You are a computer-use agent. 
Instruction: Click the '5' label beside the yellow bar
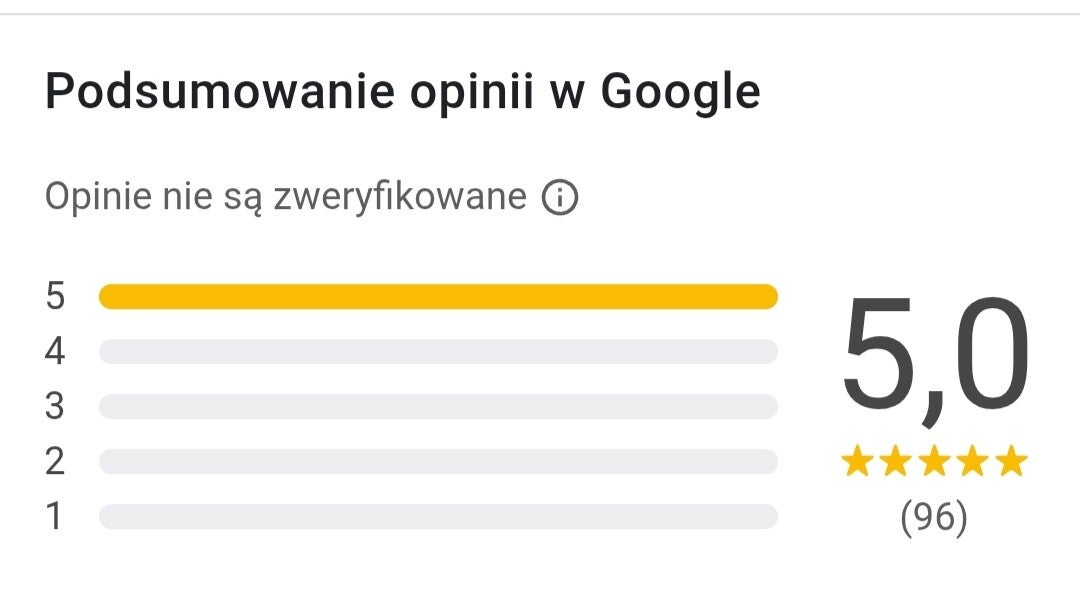55,297
